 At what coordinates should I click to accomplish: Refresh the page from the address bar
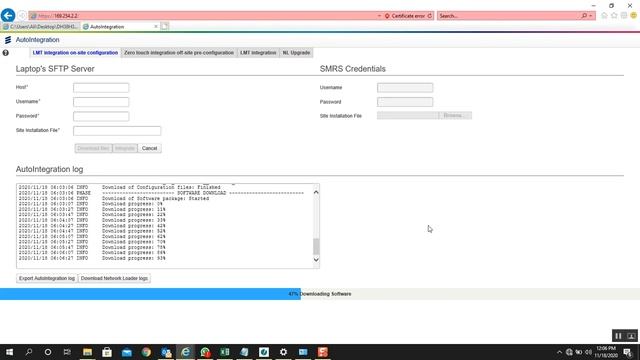[430, 16]
